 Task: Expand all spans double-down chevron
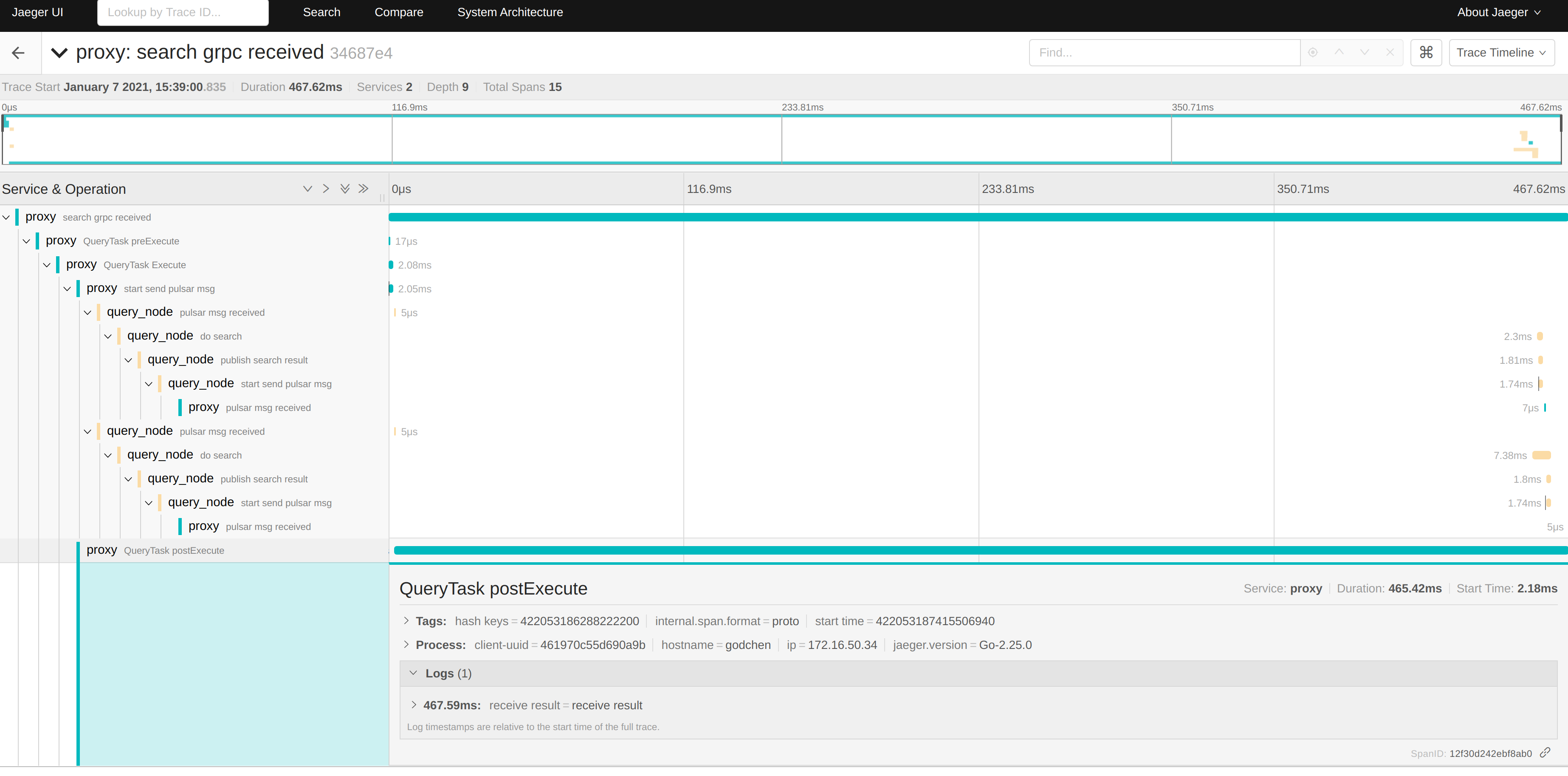tap(345, 189)
